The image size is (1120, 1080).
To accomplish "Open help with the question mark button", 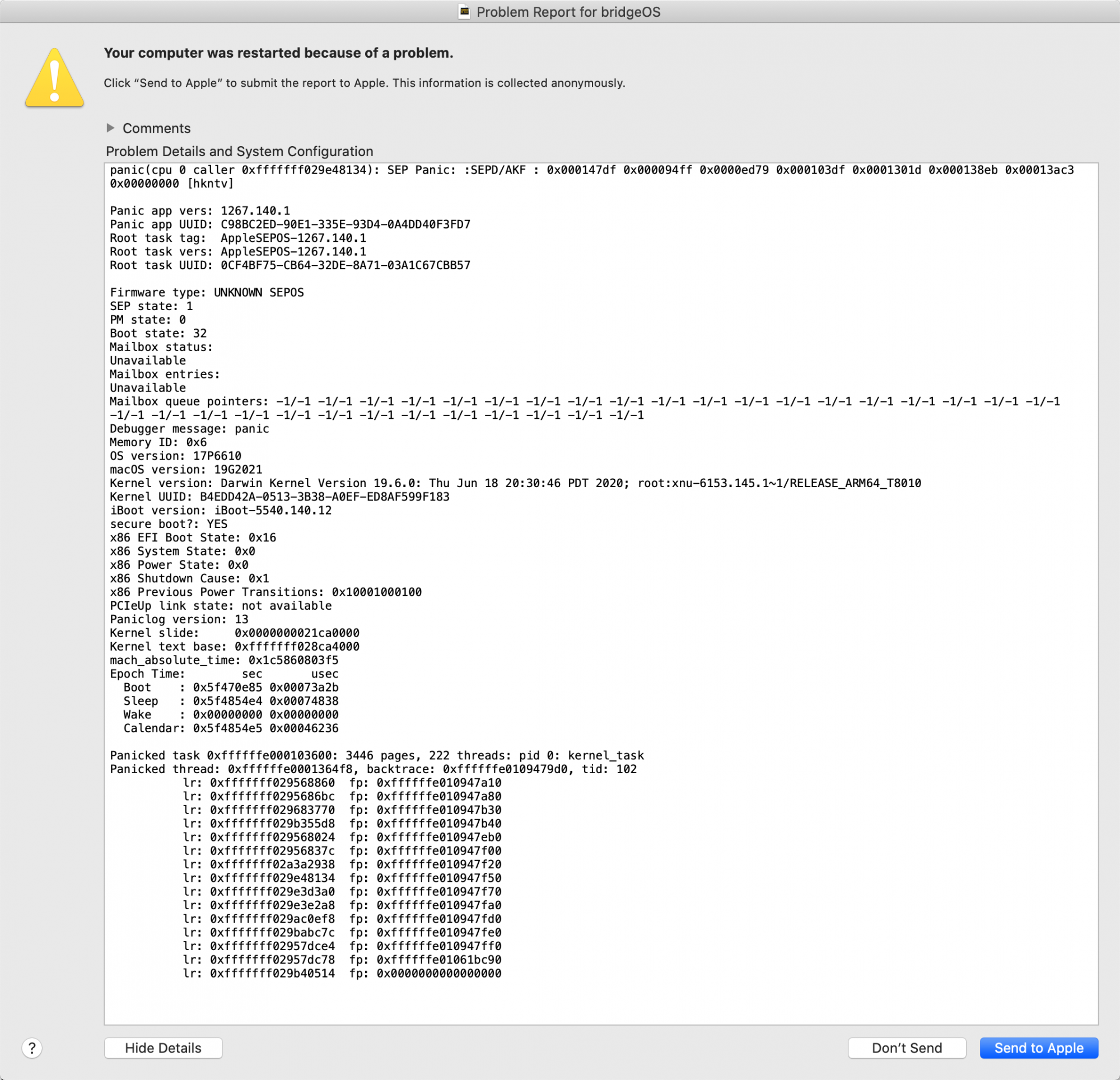I will click(x=32, y=1048).
